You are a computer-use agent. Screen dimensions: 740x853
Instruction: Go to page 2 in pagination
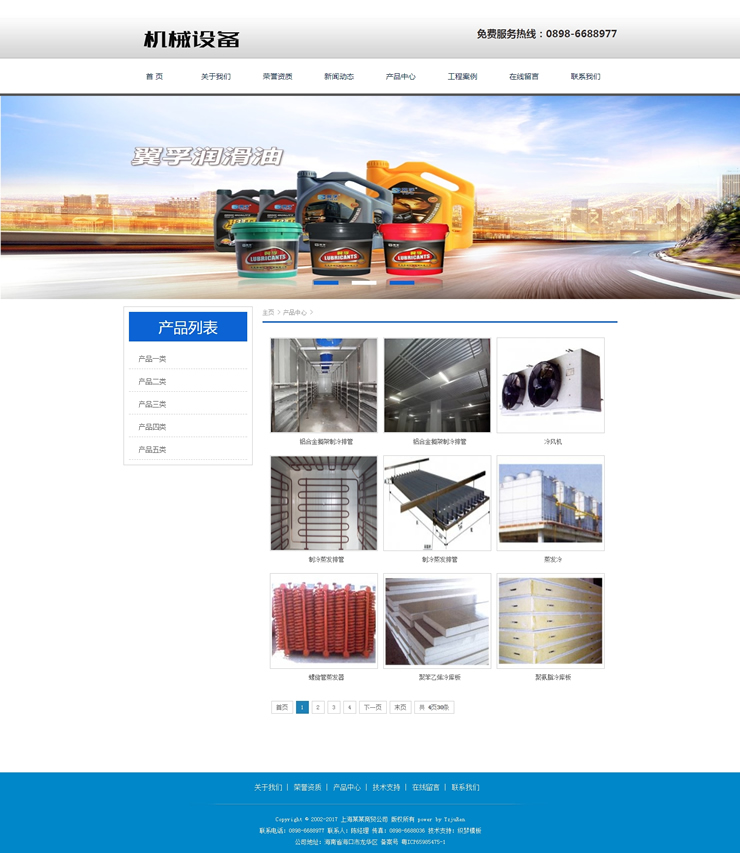pos(318,707)
